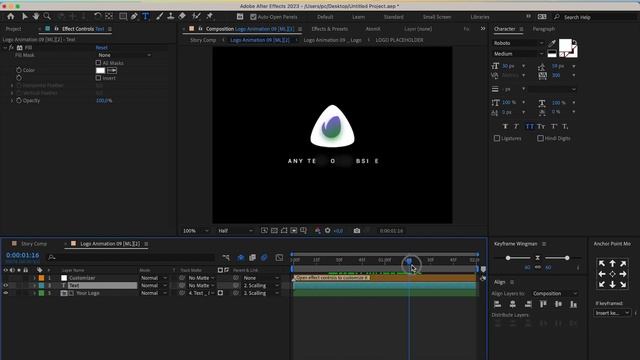The width and height of the screenshot is (640, 360).
Task: Toggle the All Caps TT button
Action: [529, 127]
